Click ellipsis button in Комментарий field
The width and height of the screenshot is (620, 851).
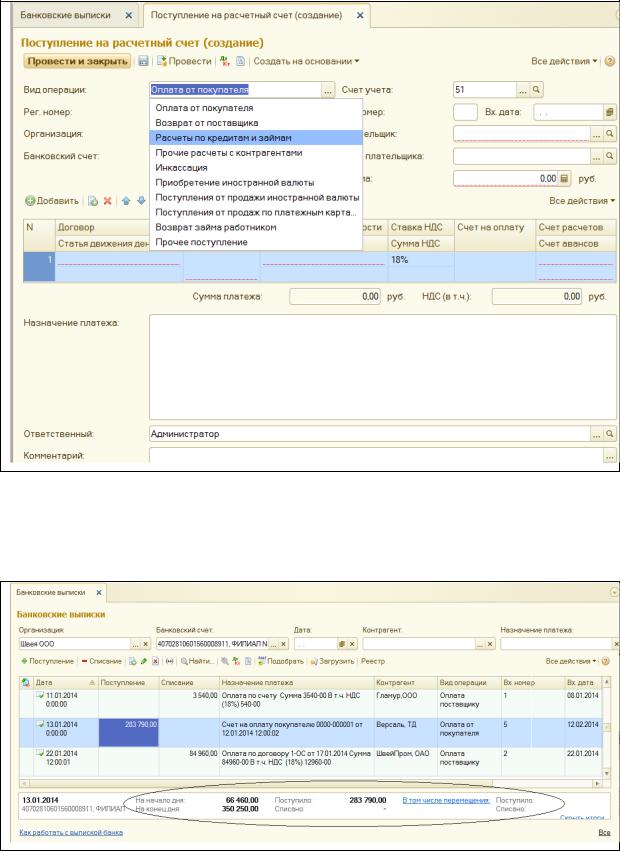coord(610,456)
